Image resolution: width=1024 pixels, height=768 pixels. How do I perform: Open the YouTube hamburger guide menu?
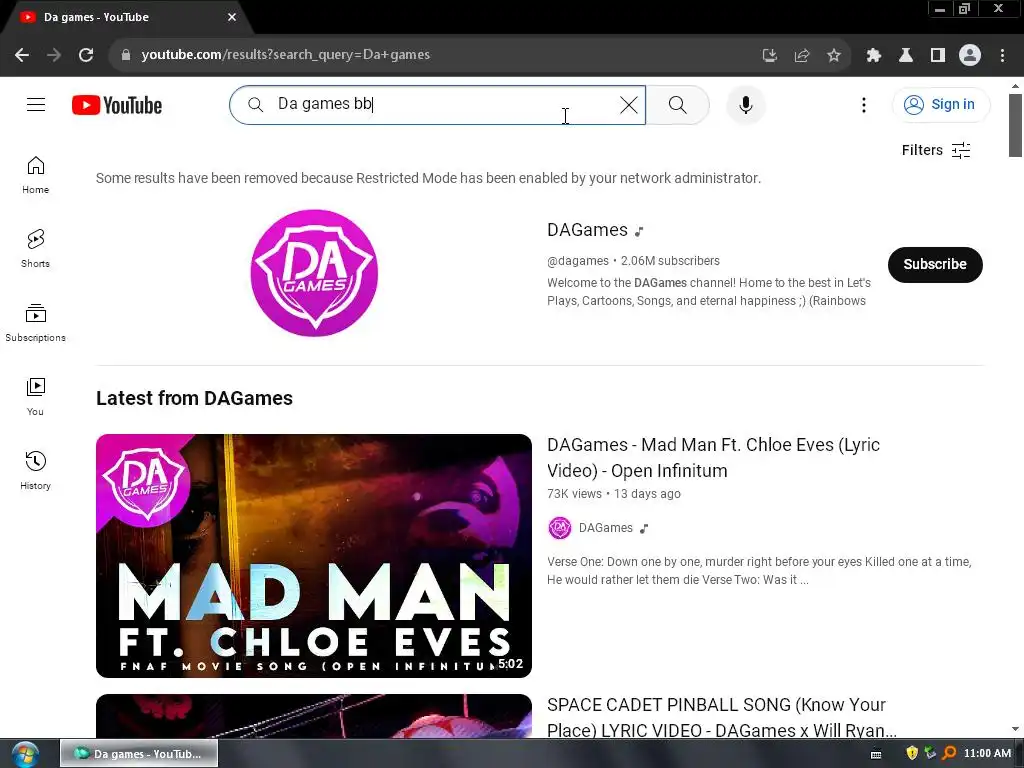36,104
